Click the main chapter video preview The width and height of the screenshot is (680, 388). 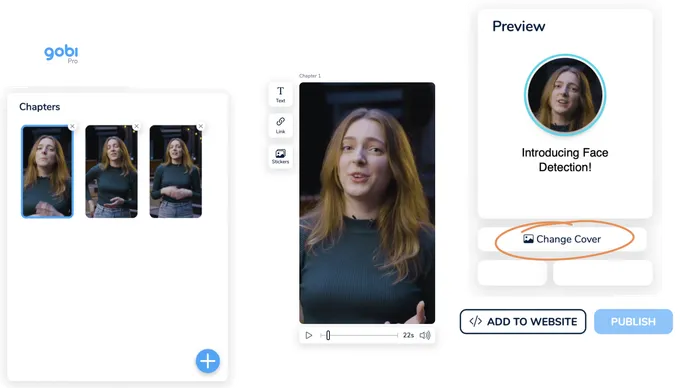(367, 203)
